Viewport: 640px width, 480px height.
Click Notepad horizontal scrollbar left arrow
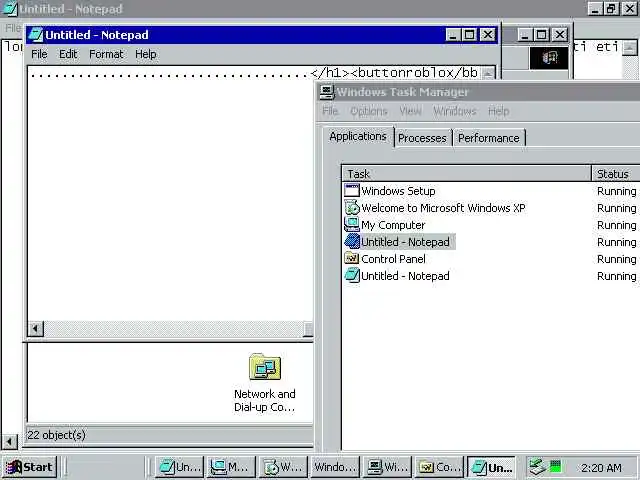pos(36,329)
